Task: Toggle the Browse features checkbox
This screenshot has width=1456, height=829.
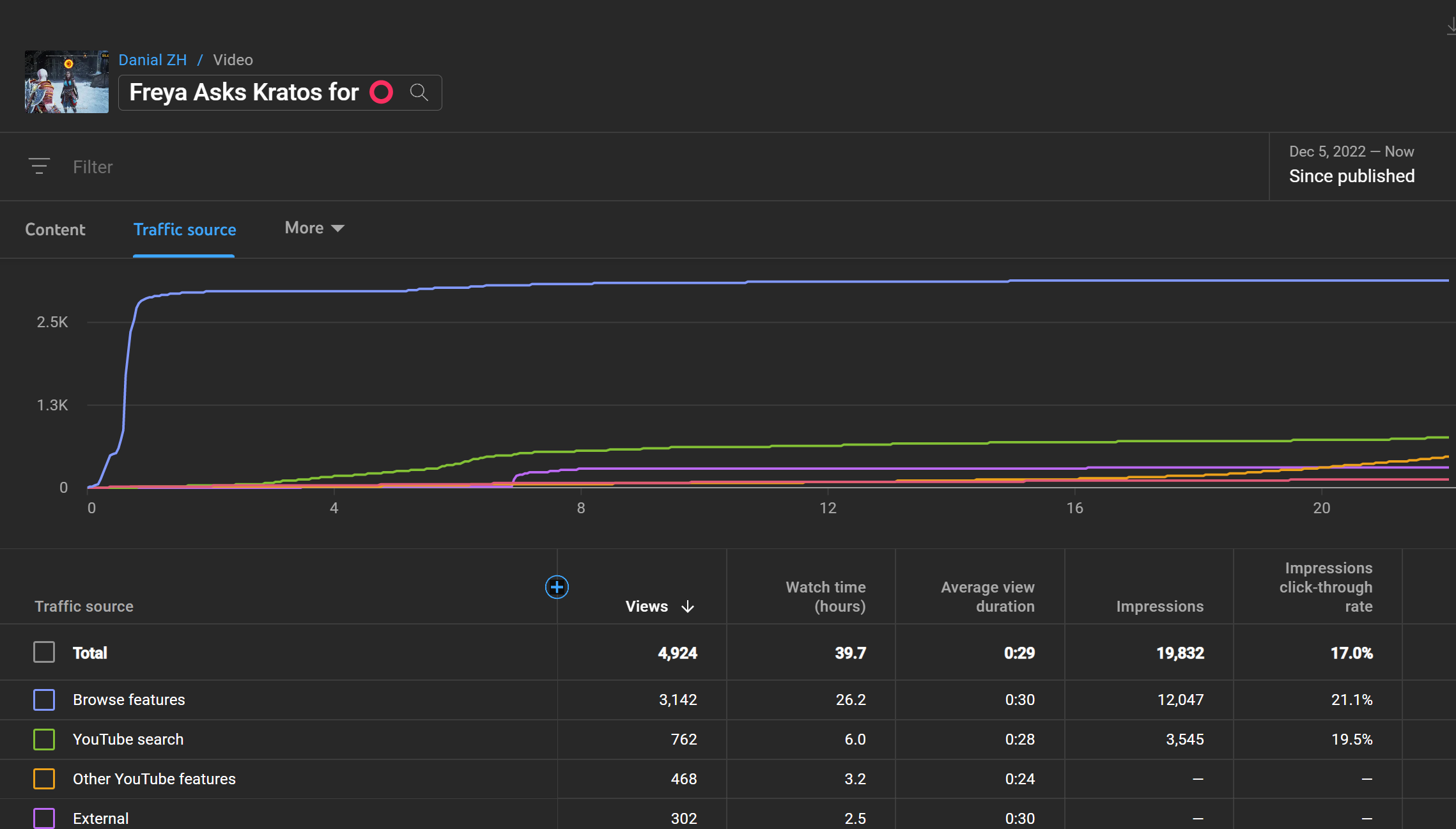Action: coord(44,699)
